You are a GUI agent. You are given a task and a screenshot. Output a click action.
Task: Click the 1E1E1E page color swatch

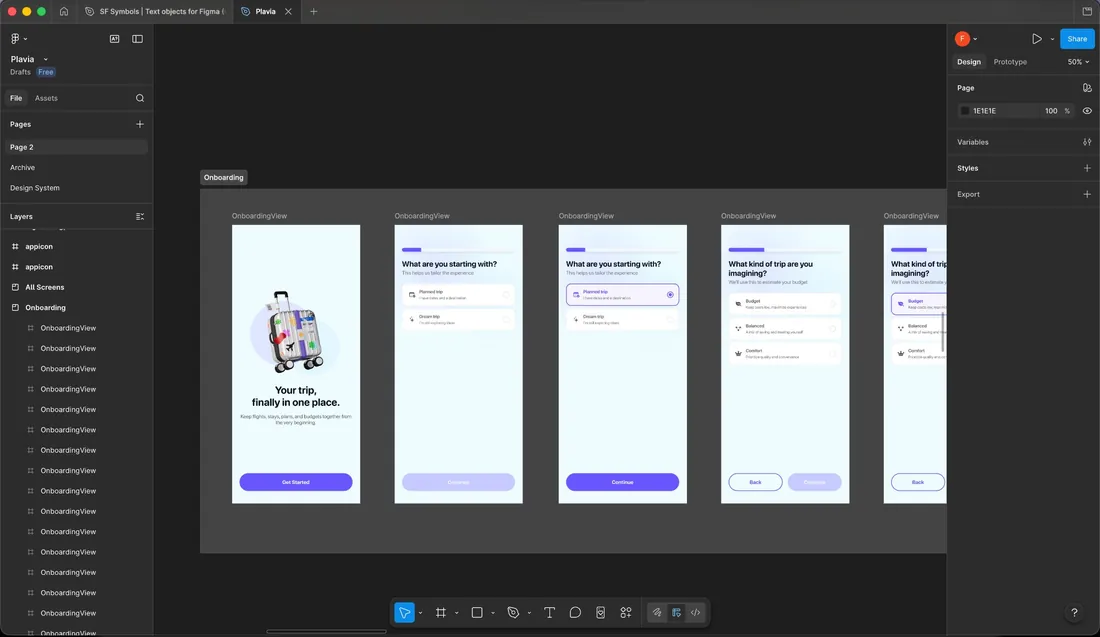click(x=965, y=111)
